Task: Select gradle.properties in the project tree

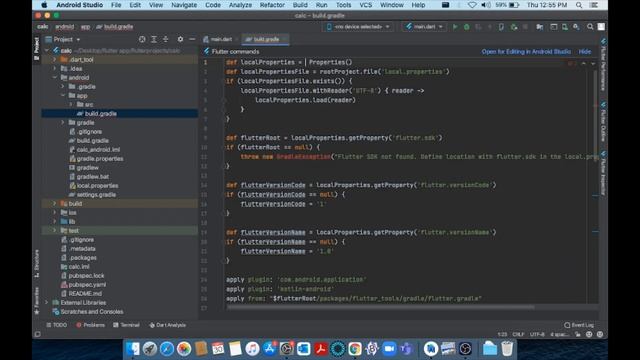Action: click(x=100, y=159)
